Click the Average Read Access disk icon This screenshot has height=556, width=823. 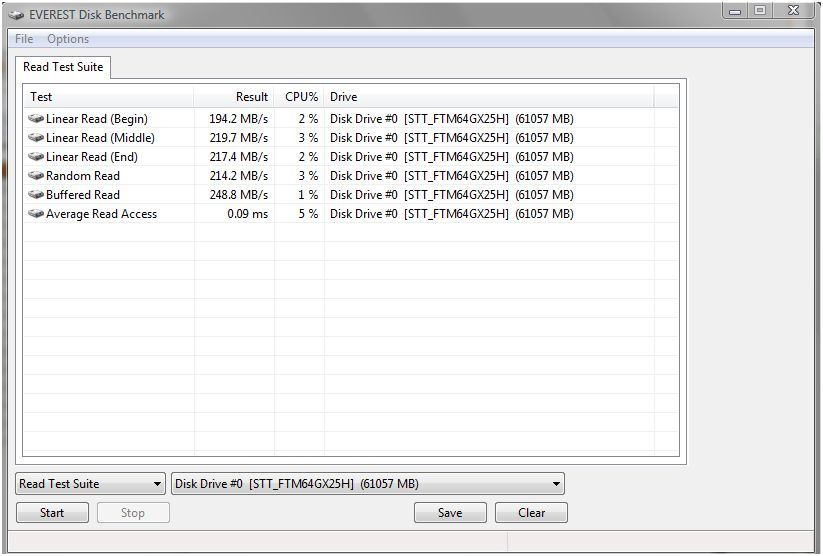point(36,214)
